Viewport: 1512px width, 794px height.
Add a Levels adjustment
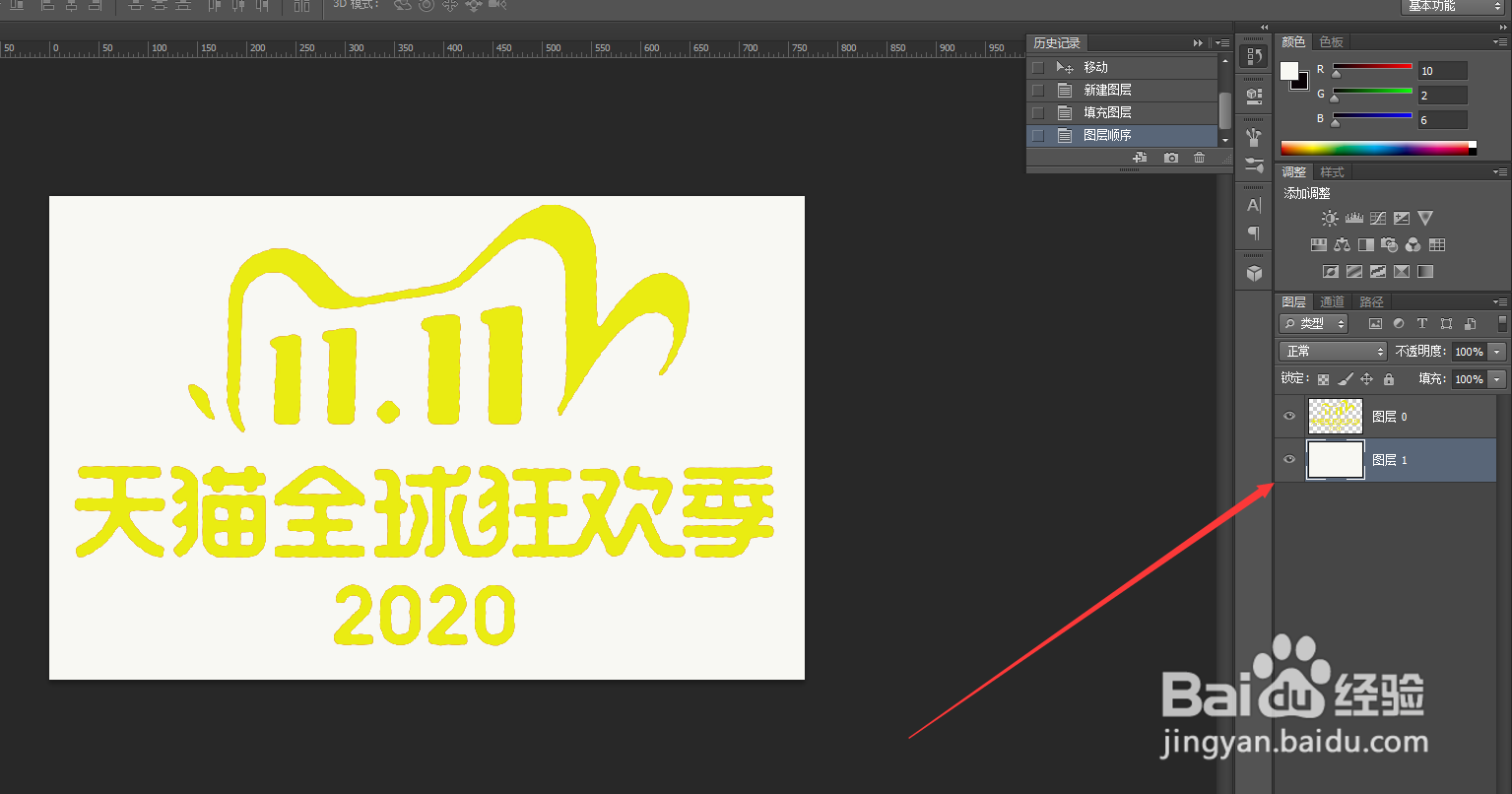1353,219
